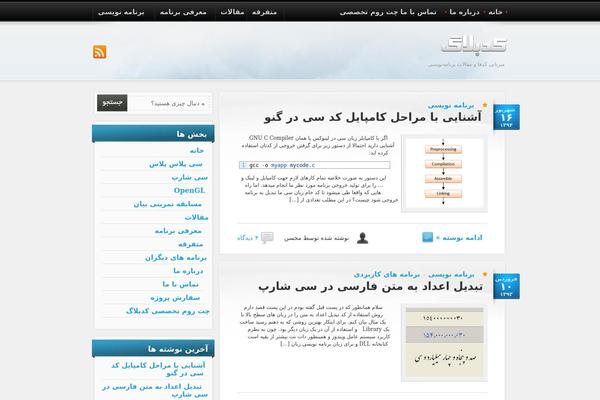Open the post title آشنایی با مراحل کامپایل کد سی در گنو
The height and width of the screenshot is (400, 600).
pyautogui.click(x=373, y=118)
